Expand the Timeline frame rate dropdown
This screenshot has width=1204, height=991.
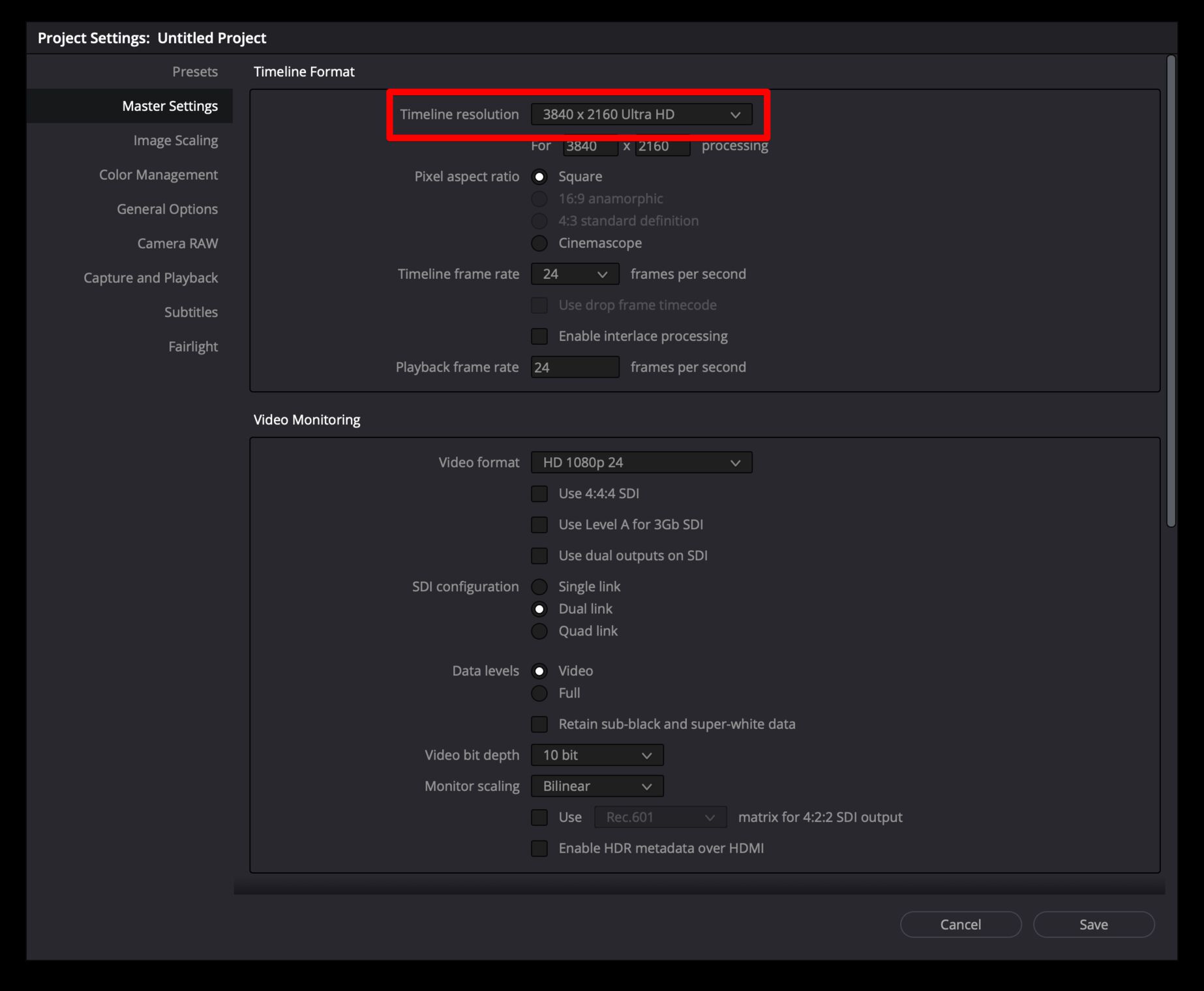(575, 274)
